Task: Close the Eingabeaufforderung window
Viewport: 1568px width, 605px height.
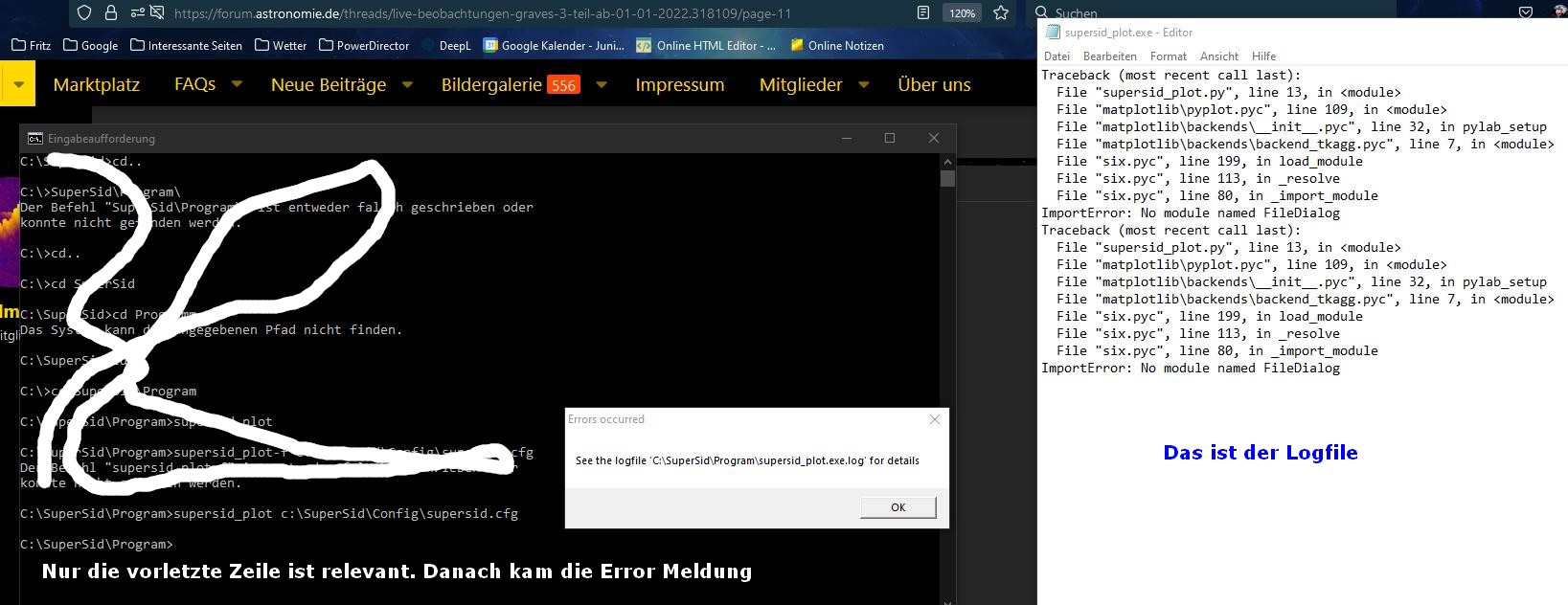Action: (x=934, y=138)
